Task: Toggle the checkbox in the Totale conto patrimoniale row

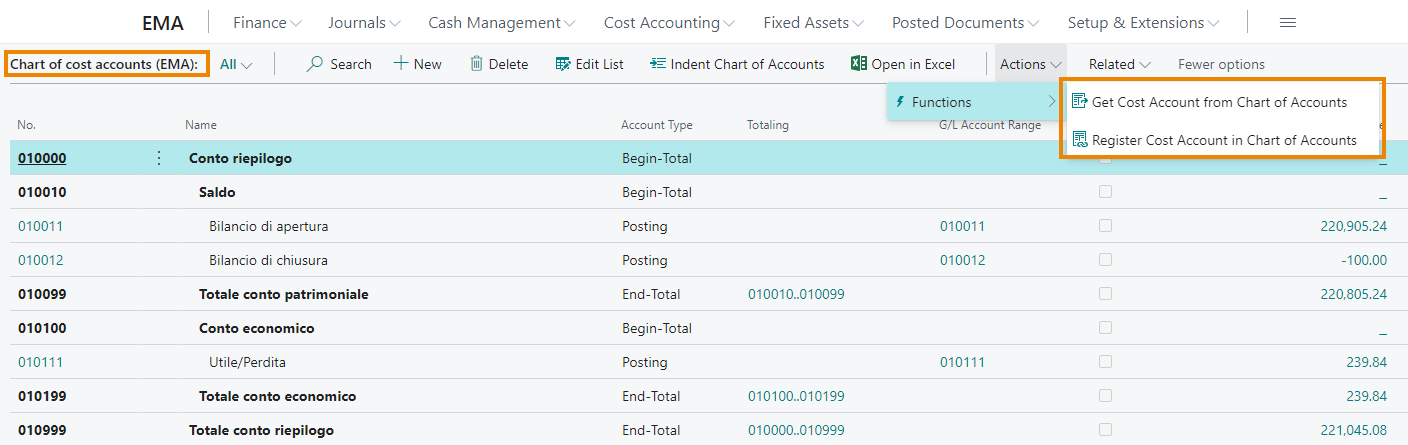Action: [1105, 294]
